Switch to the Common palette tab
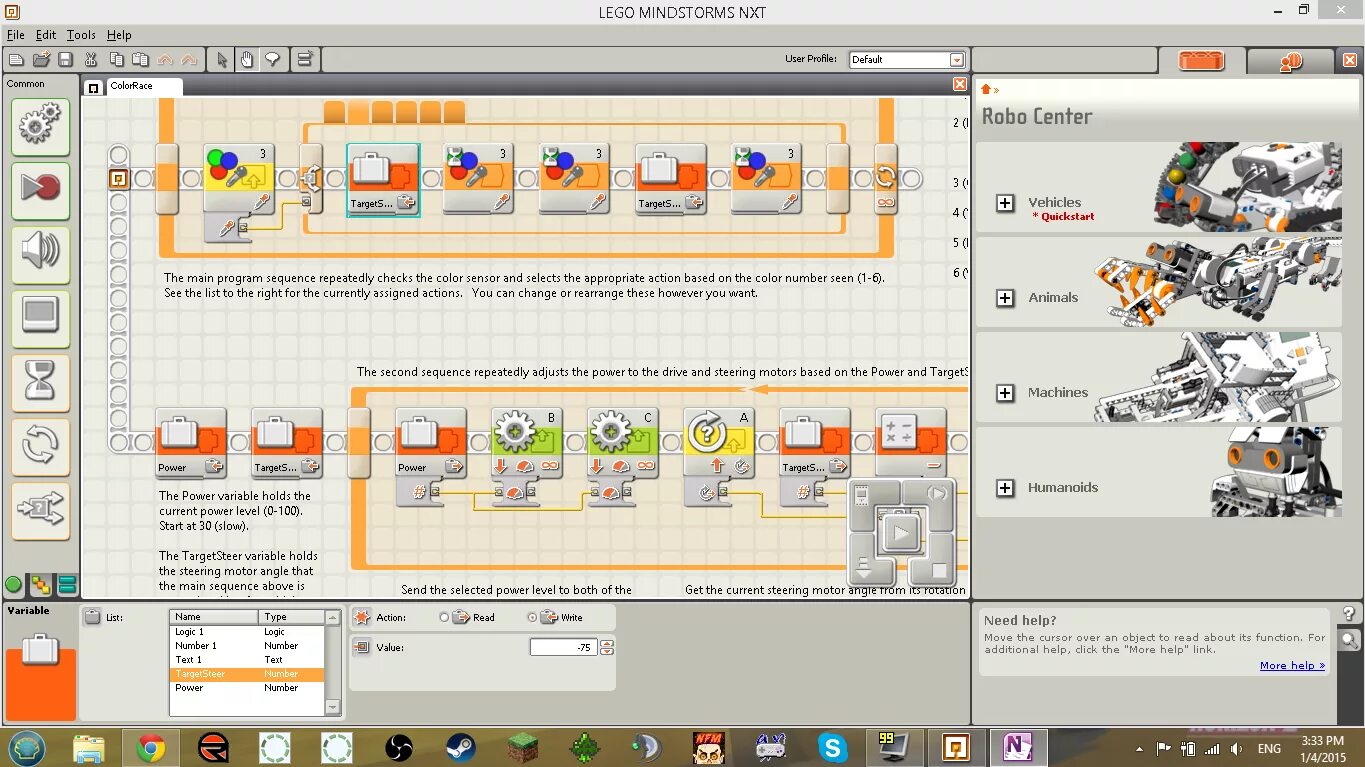This screenshot has height=767, width=1365. tap(14, 585)
